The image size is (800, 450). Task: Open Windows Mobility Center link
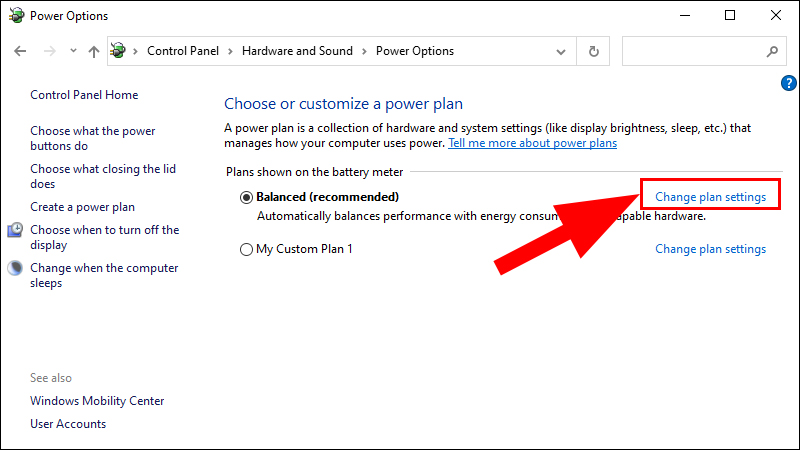click(97, 401)
